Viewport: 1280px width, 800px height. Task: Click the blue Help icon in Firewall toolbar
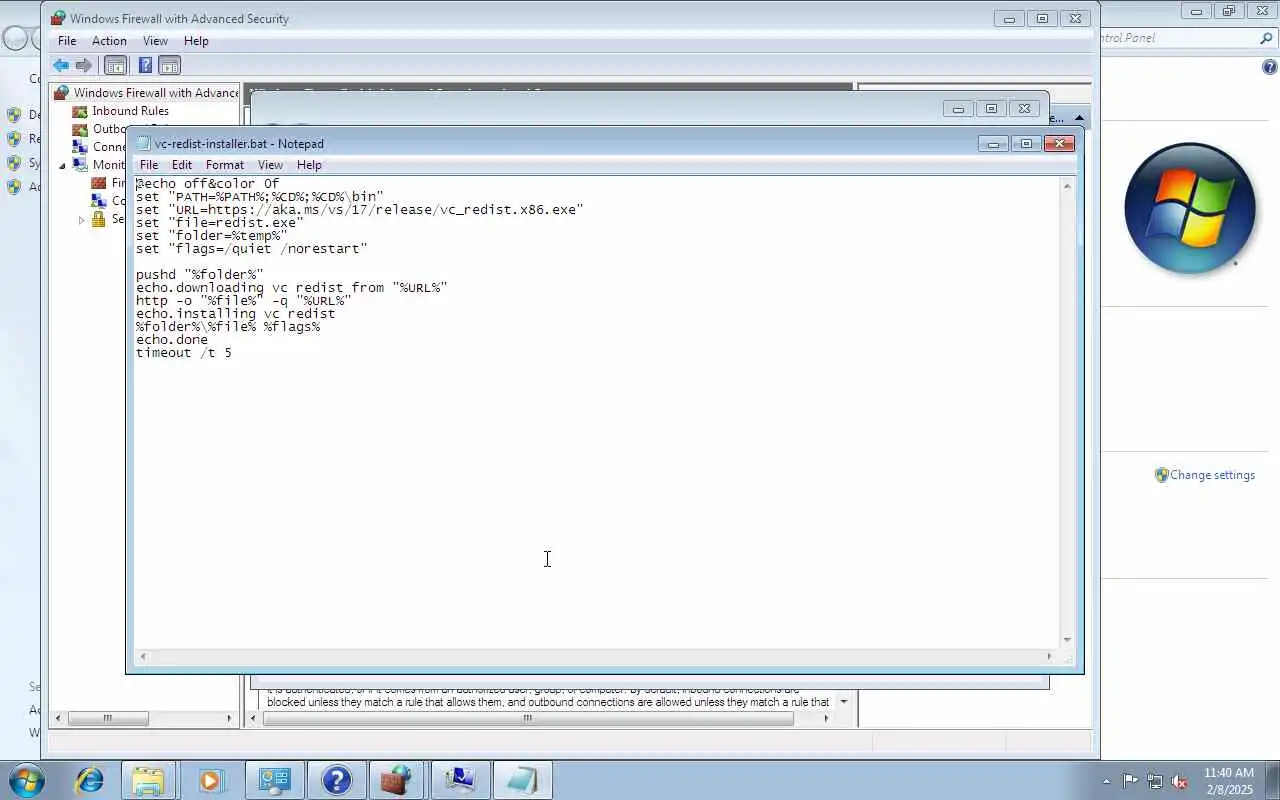pyautogui.click(x=145, y=66)
